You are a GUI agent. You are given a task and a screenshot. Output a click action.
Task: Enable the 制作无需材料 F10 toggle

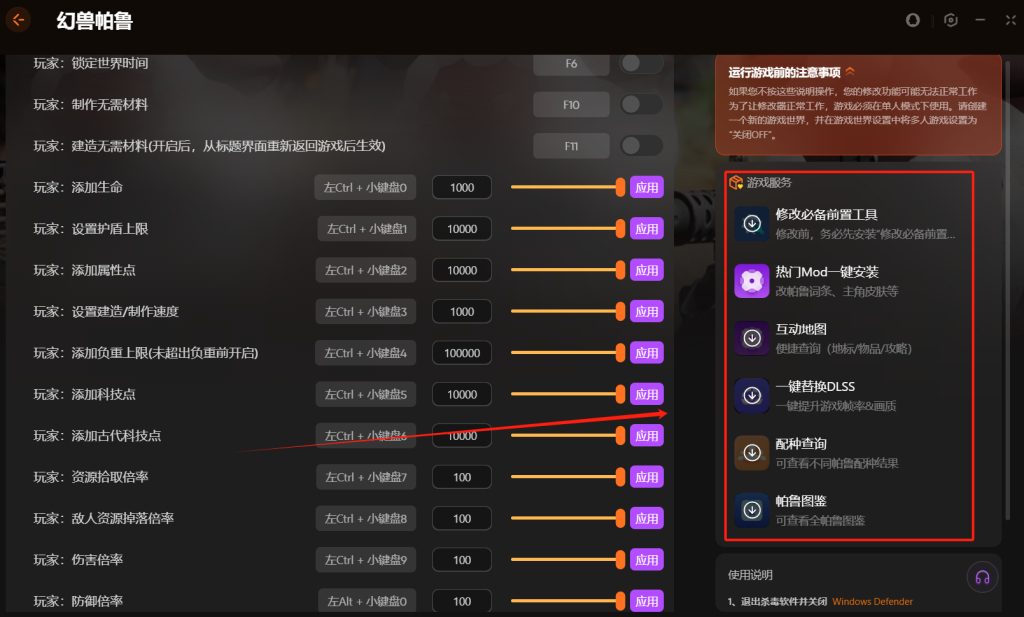click(641, 104)
